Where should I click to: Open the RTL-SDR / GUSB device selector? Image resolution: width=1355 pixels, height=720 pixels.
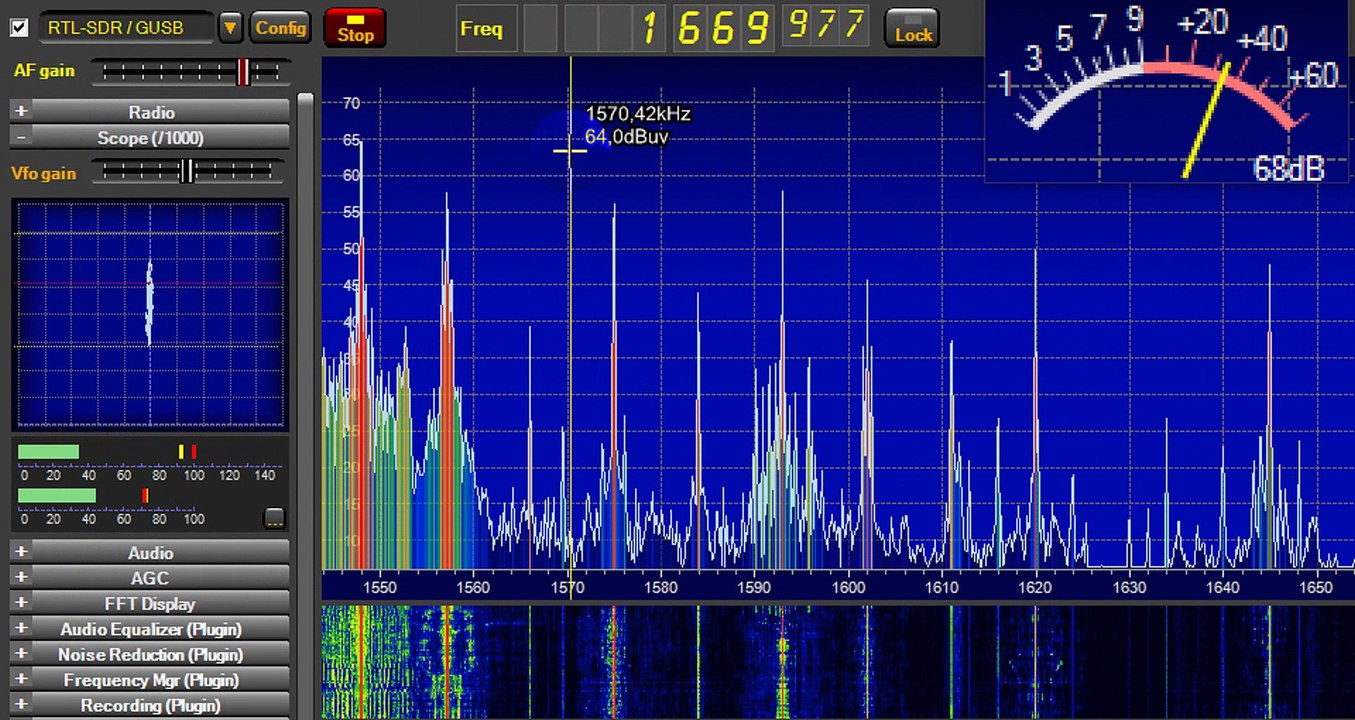click(127, 27)
